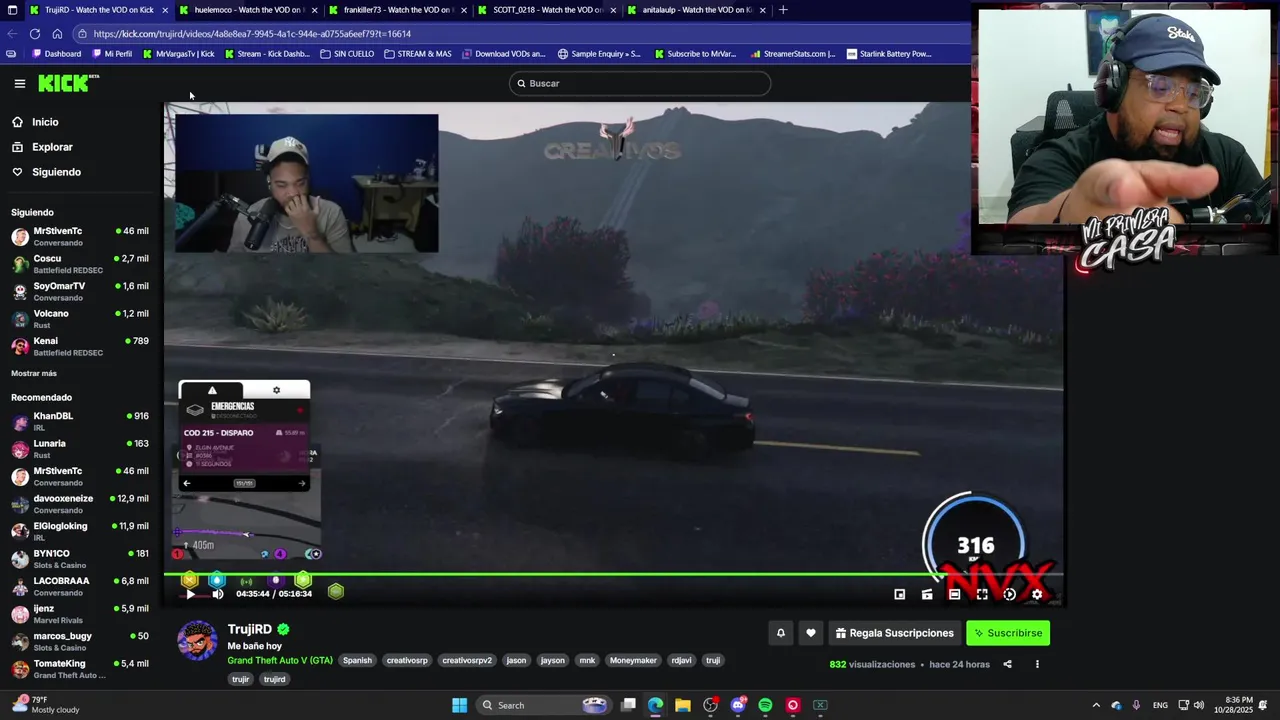Open Explorar in the sidebar
The width and height of the screenshot is (1280, 720).
tap(52, 147)
